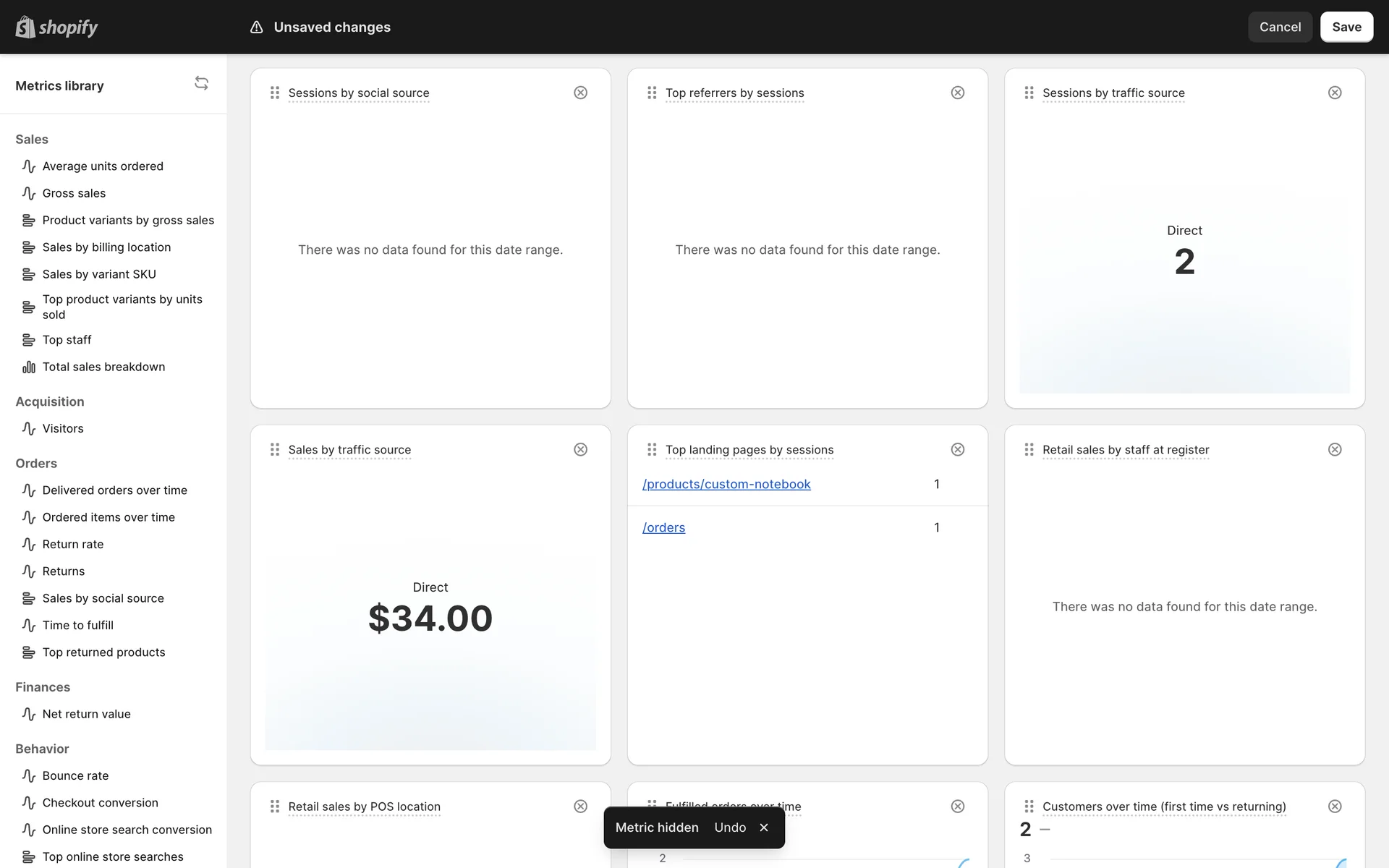Save the unsaved changes
This screenshot has width=1389, height=868.
pos(1346,27)
